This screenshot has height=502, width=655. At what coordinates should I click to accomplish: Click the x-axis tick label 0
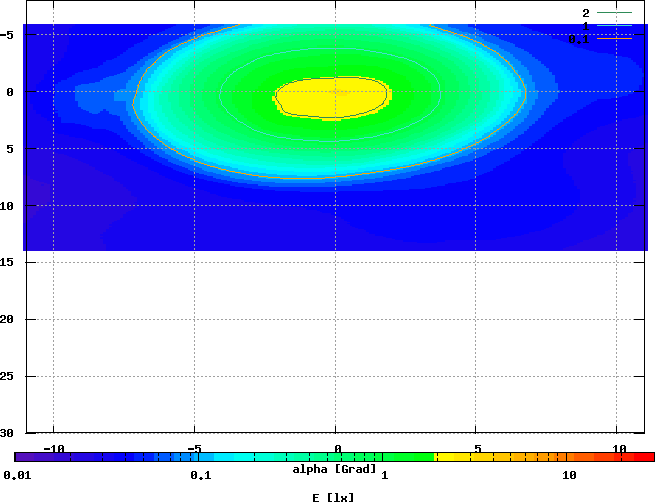point(337,448)
